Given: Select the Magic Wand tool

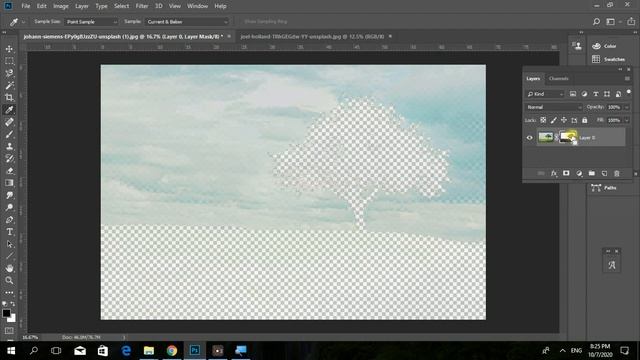Looking at the screenshot, I should click(9, 85).
